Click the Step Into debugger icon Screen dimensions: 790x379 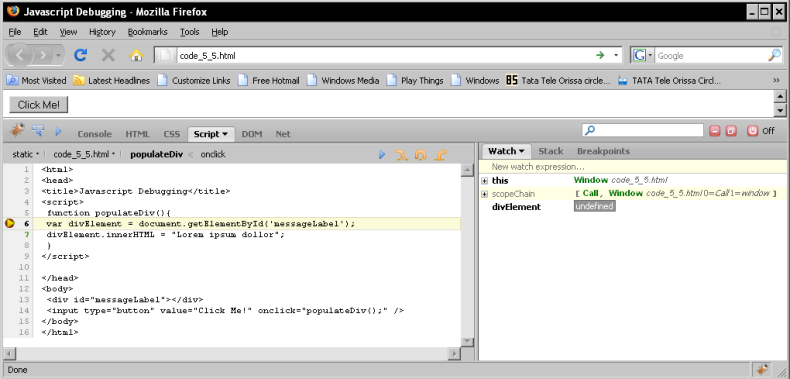click(402, 155)
